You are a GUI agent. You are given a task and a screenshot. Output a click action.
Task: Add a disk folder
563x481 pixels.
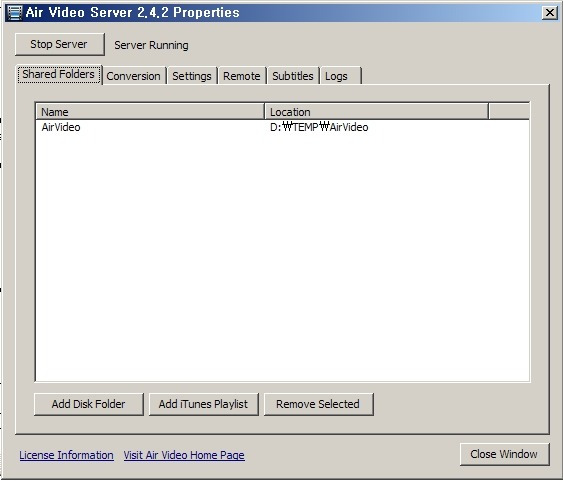point(89,404)
